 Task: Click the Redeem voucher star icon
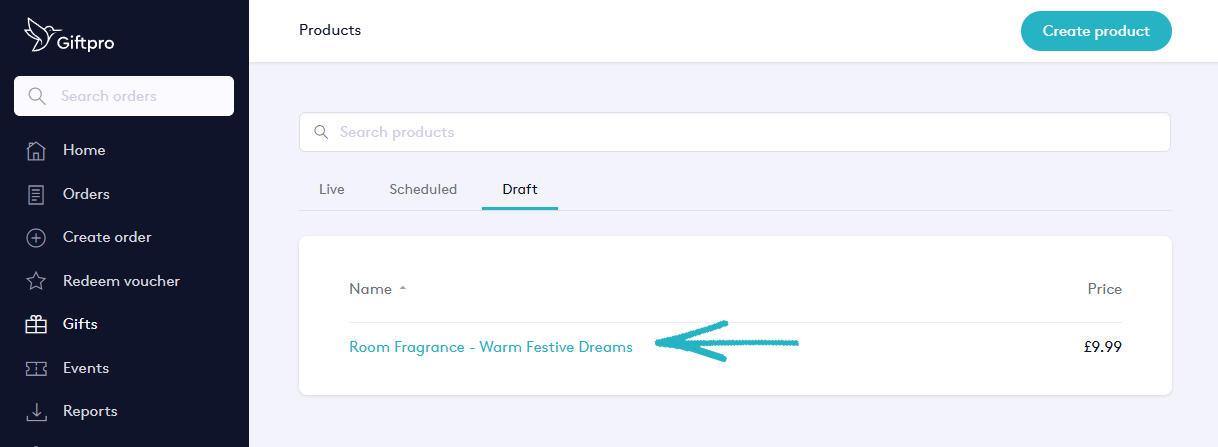tap(36, 281)
